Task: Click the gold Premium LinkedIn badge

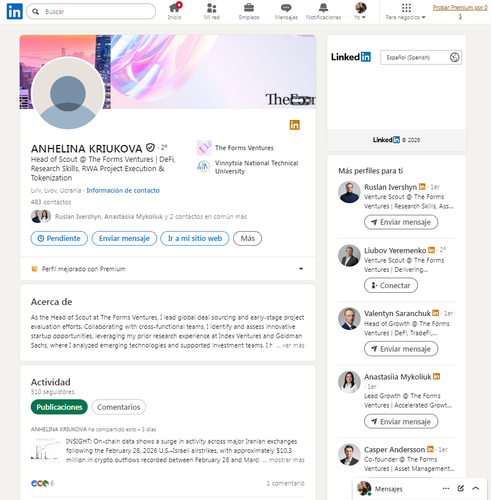Action: [x=294, y=125]
